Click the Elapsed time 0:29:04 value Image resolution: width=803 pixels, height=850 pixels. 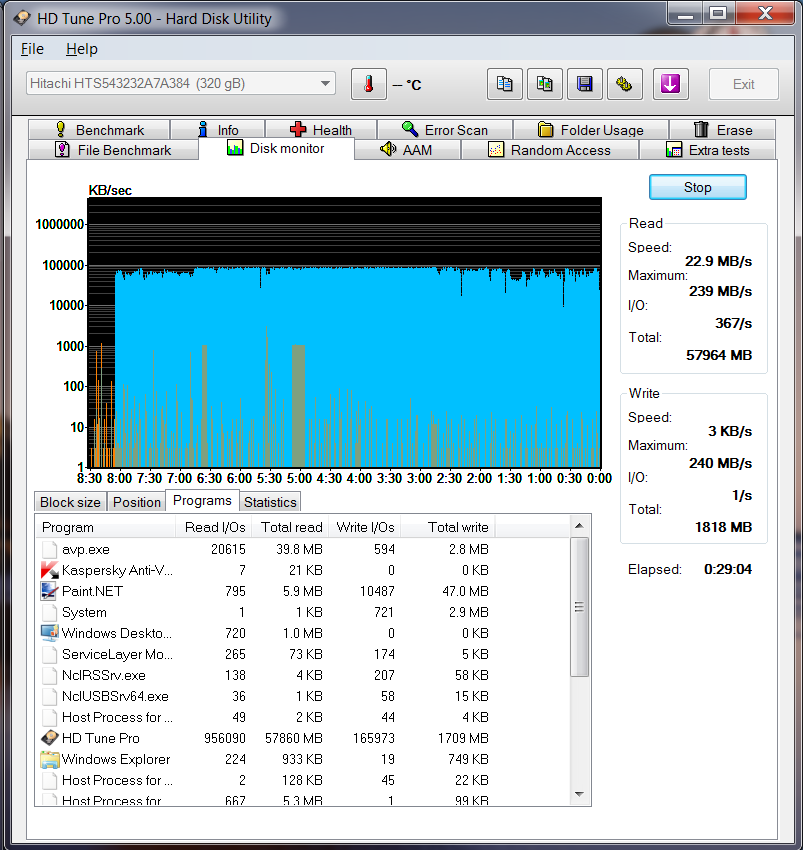point(728,569)
